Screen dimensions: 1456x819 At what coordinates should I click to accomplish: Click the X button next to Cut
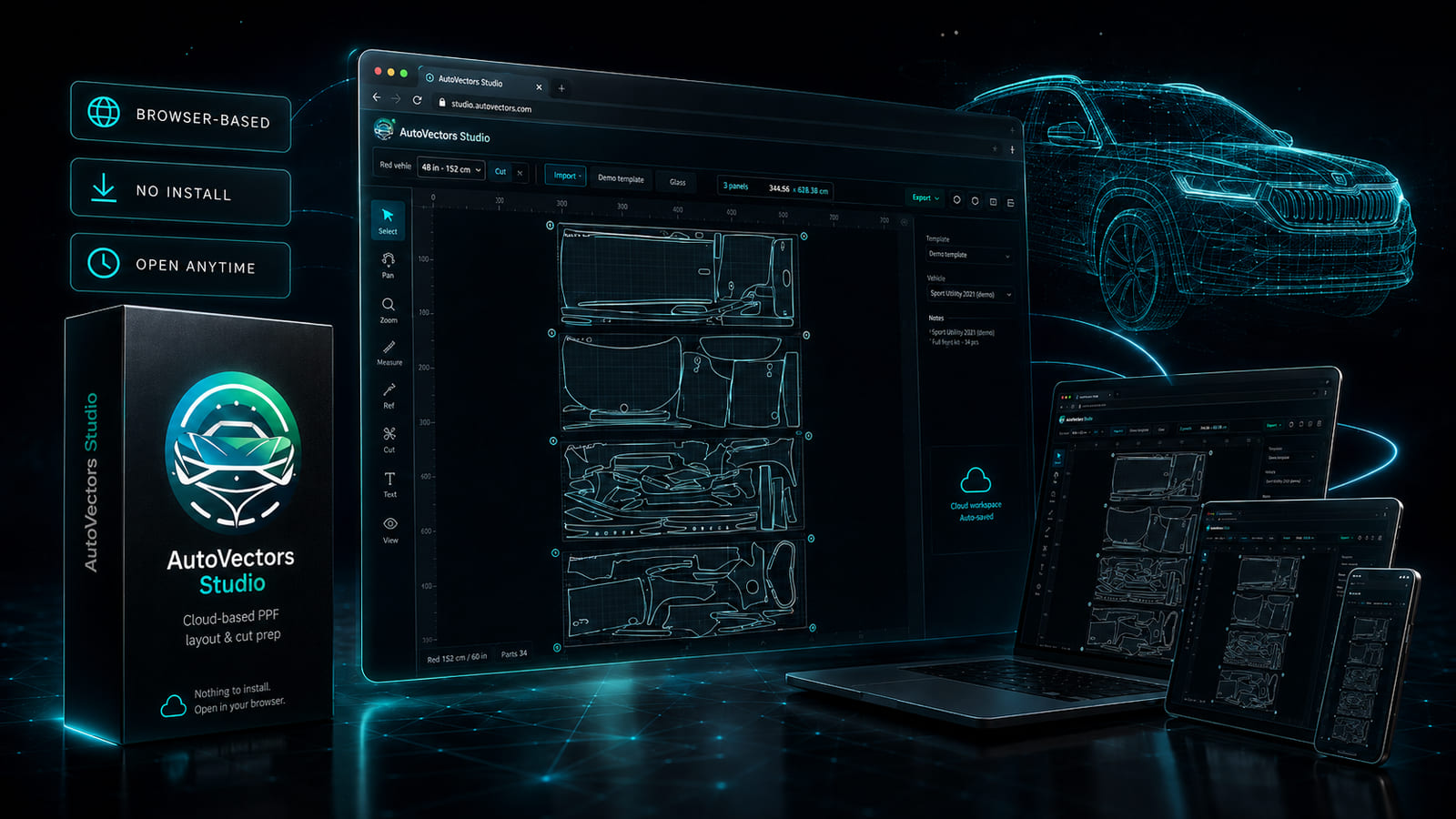pyautogui.click(x=520, y=172)
